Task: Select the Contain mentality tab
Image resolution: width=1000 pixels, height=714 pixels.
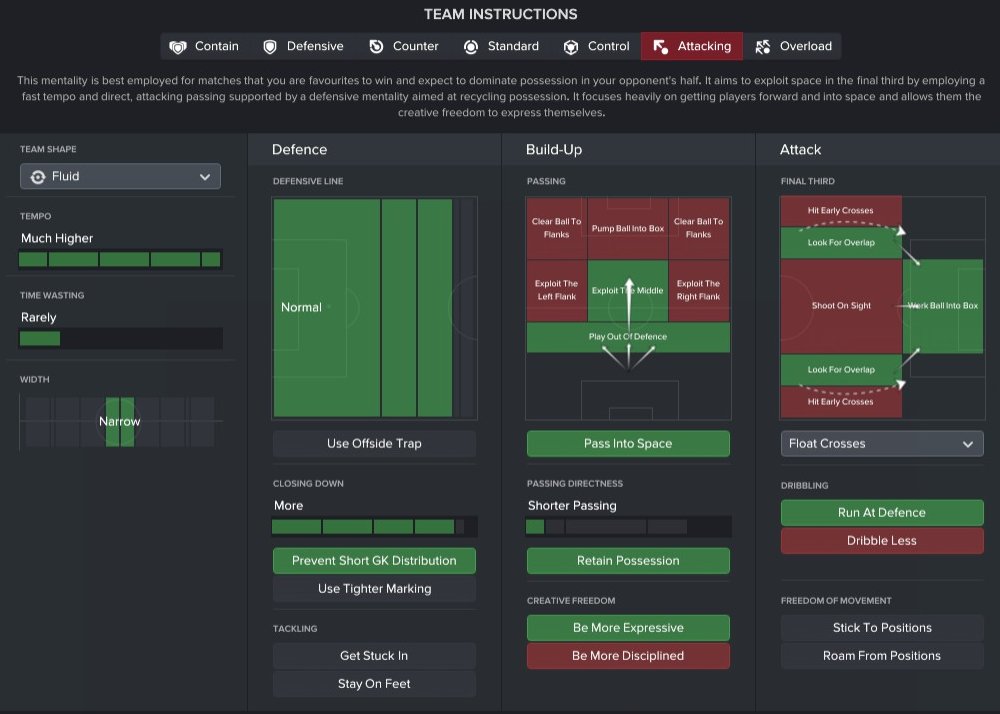Action: pyautogui.click(x=204, y=46)
